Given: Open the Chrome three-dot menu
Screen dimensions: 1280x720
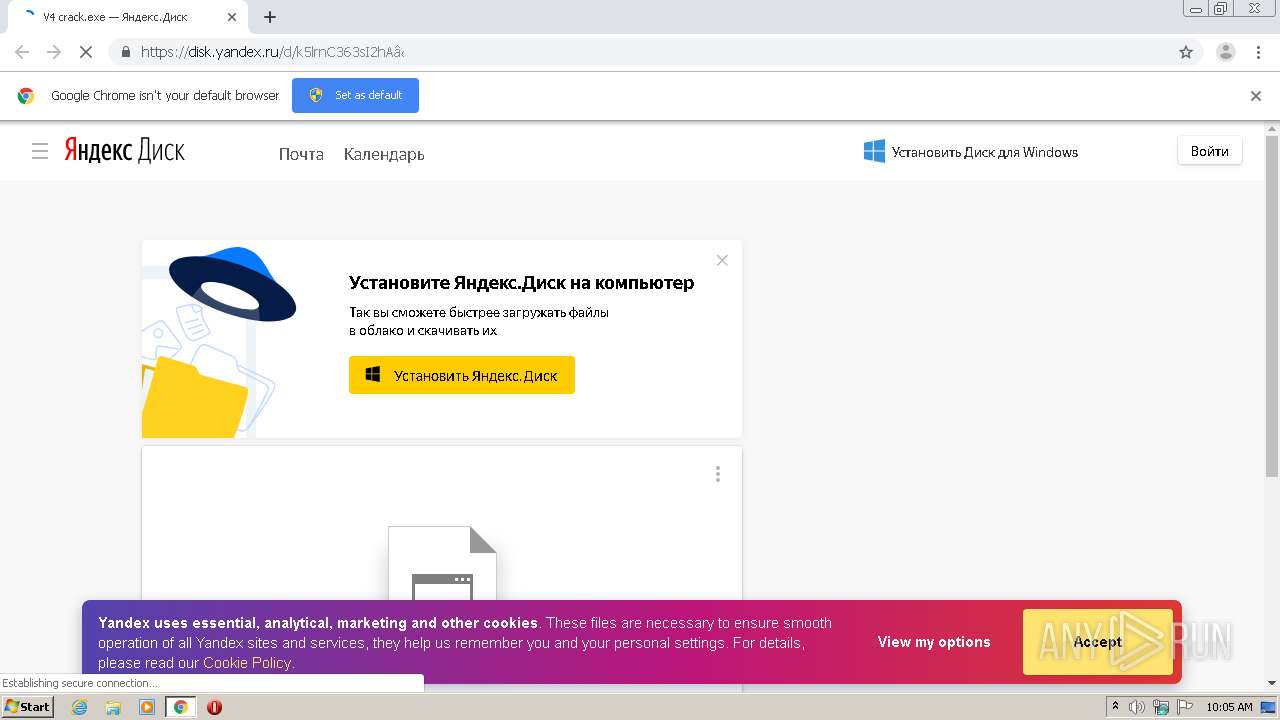Looking at the screenshot, I should [1259, 52].
